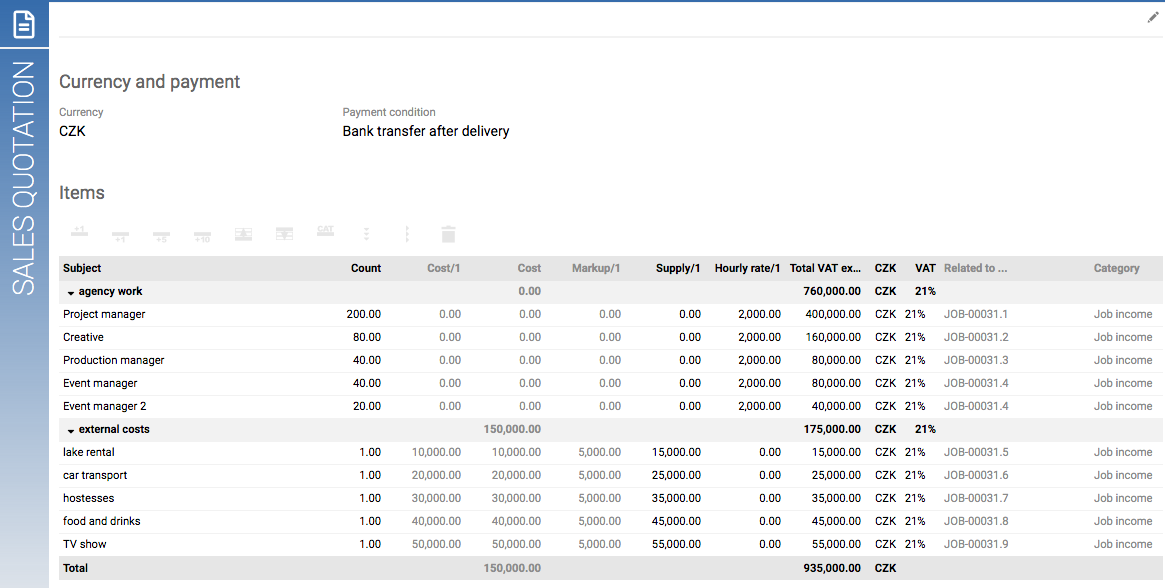Add one row below icon
The width and height of the screenshot is (1165, 588).
(120, 236)
